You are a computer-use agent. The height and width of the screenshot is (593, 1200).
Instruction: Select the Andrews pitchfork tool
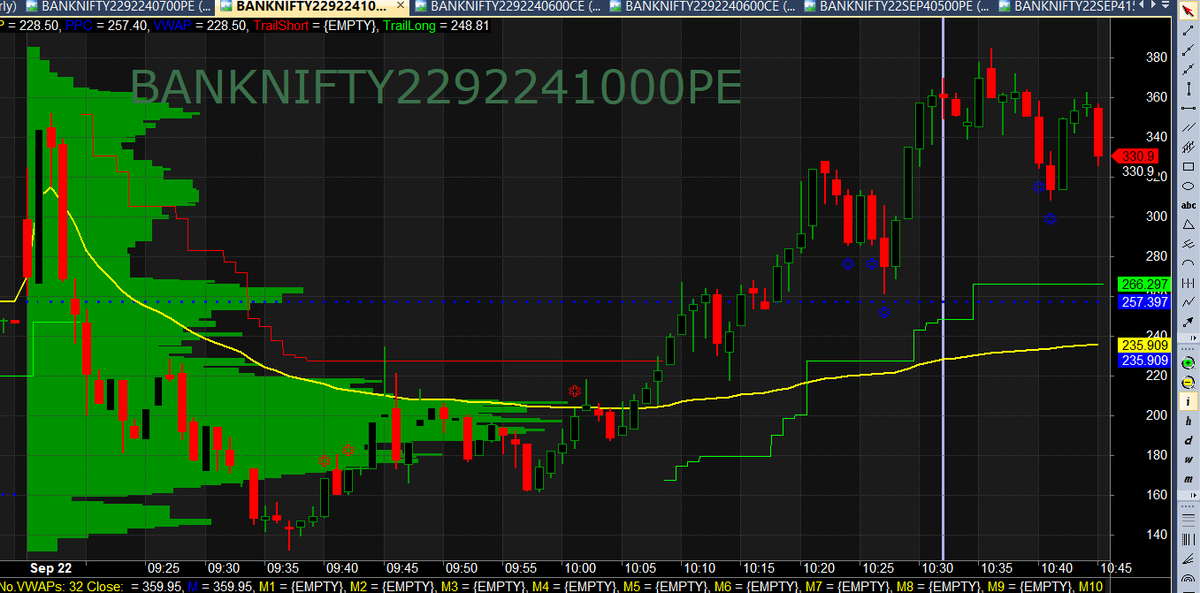[x=1188, y=244]
